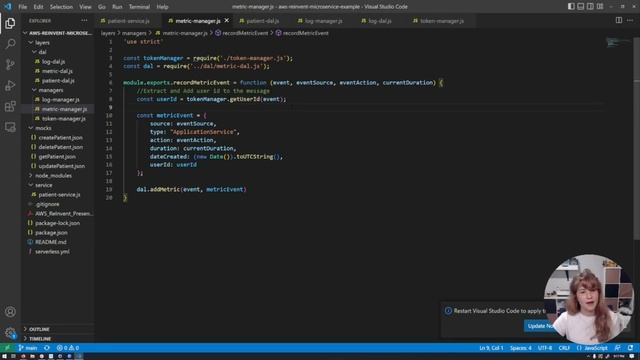
Task: Open the Remote Explorer view
Action: [10, 127]
